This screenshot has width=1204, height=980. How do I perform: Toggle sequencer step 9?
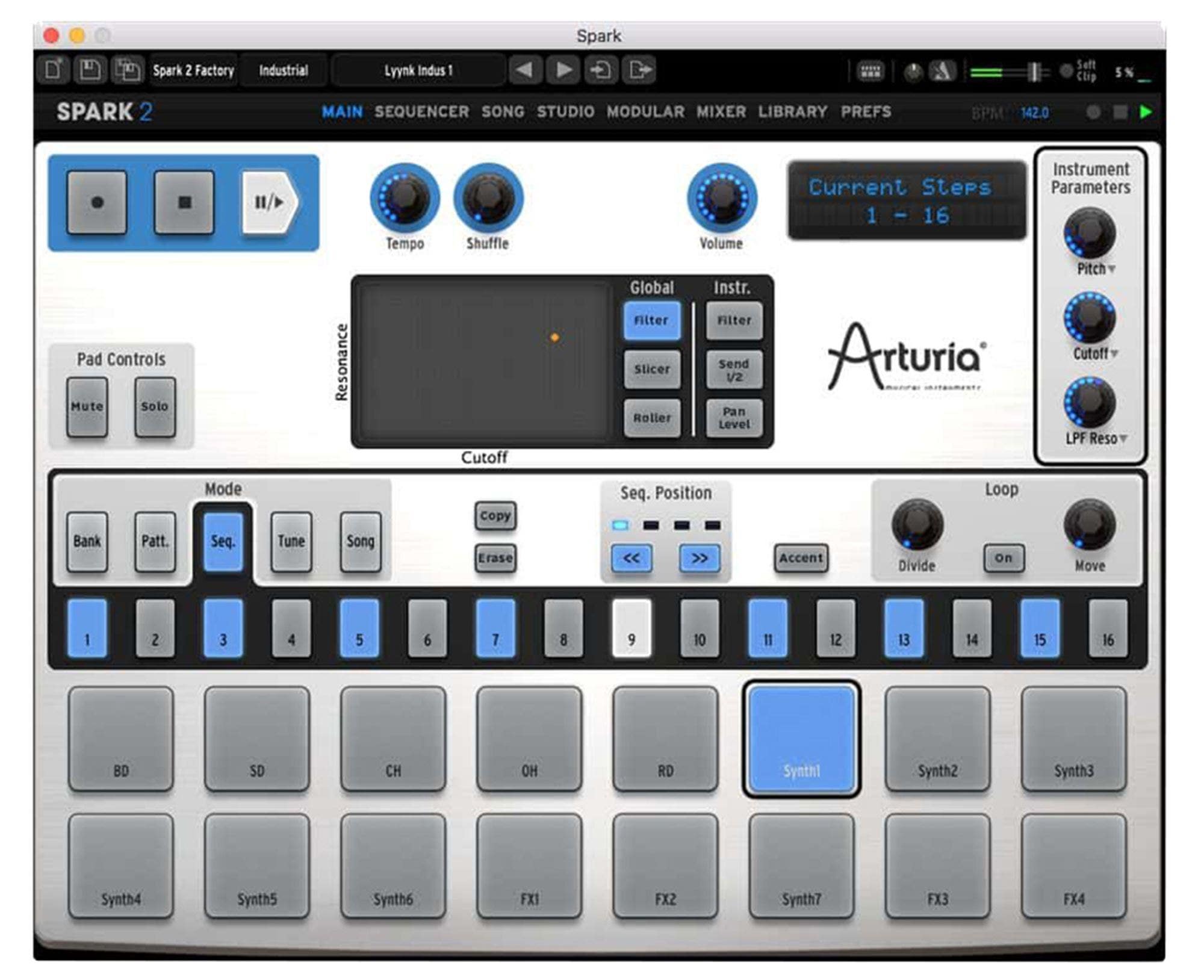(x=631, y=628)
